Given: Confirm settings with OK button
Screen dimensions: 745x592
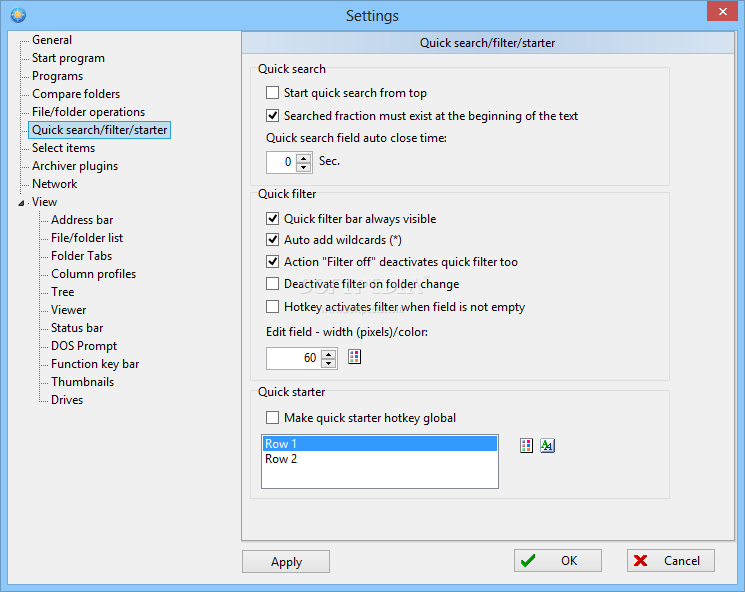Looking at the screenshot, I should point(558,561).
